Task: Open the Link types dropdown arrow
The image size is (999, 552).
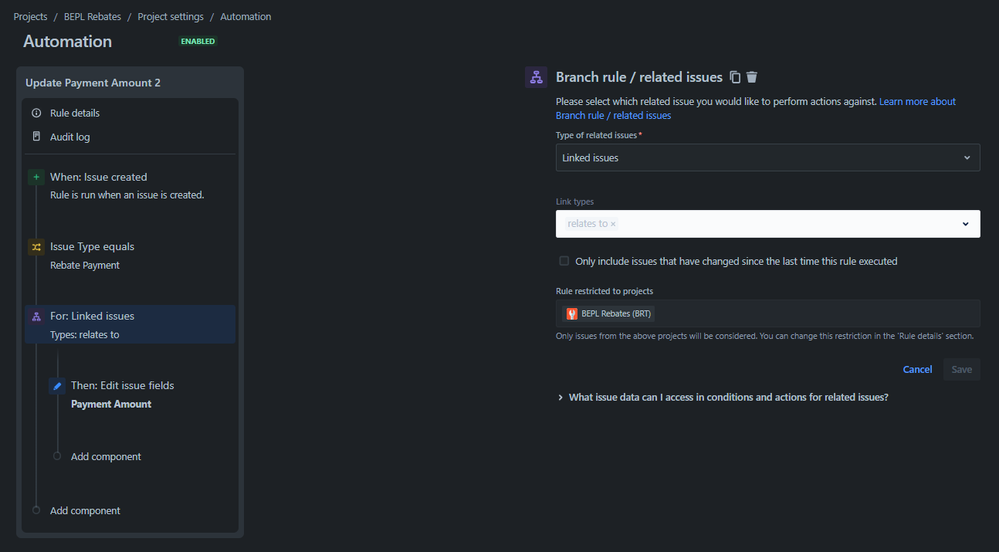Action: coord(965,224)
